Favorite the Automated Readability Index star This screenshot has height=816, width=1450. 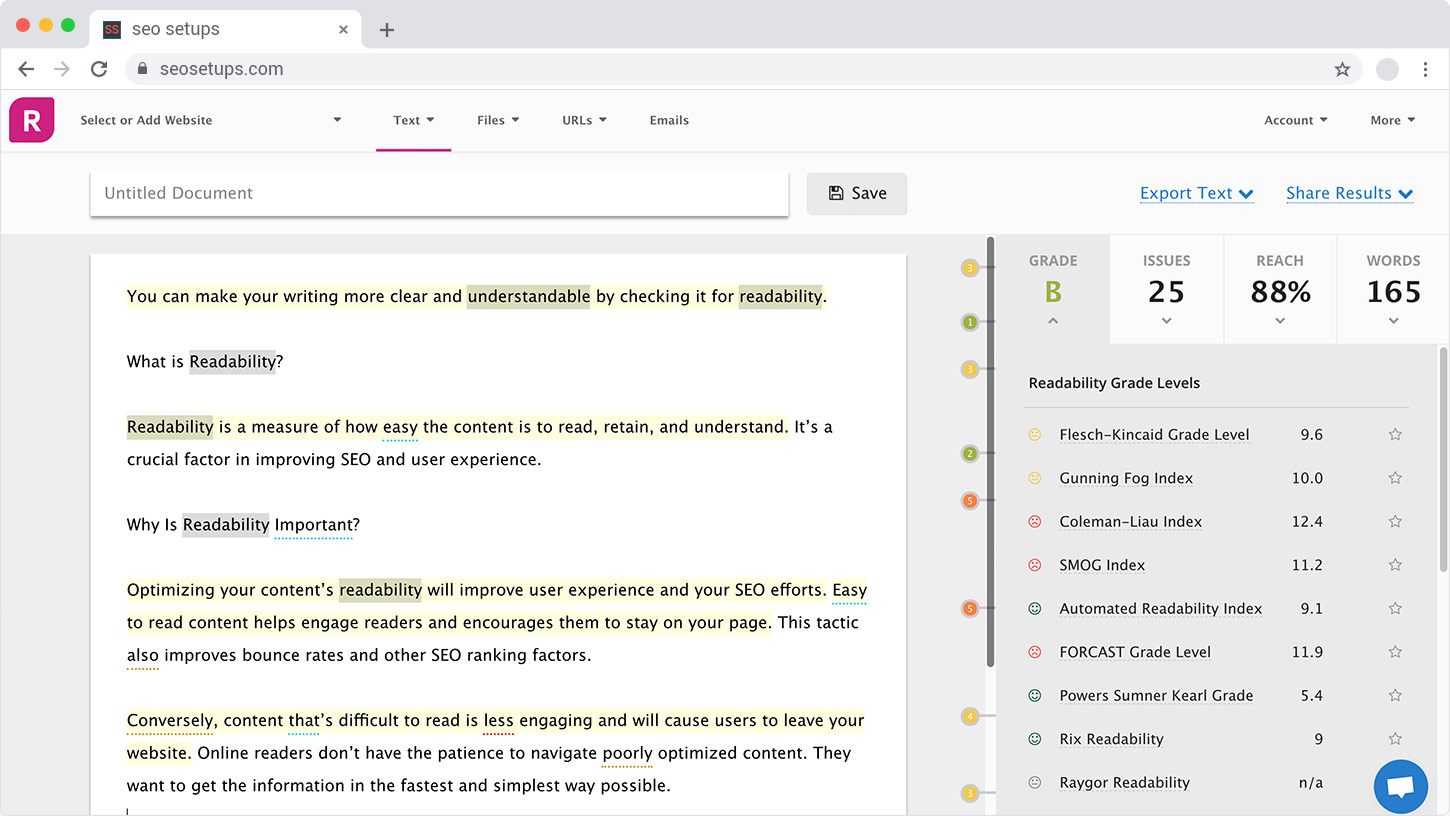point(1395,608)
